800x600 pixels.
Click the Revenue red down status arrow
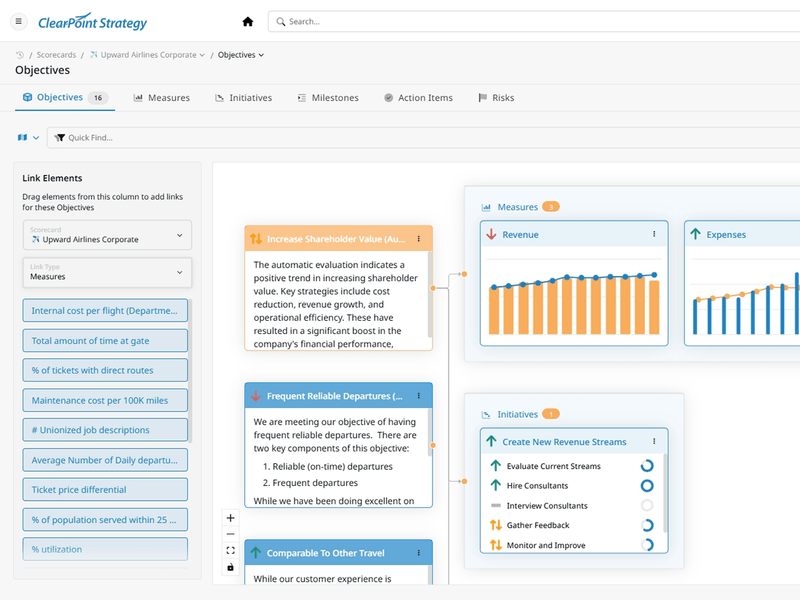(491, 234)
